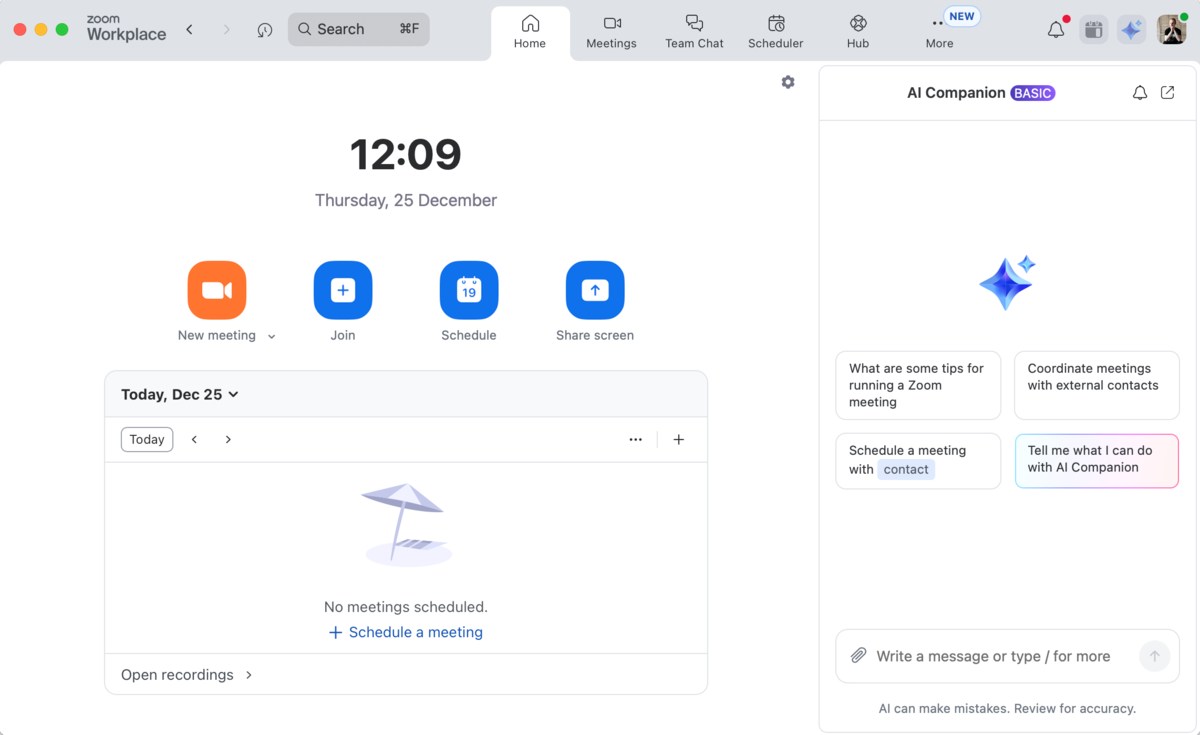Expand the New meeting options arrow
1200x735 pixels.
tap(272, 337)
